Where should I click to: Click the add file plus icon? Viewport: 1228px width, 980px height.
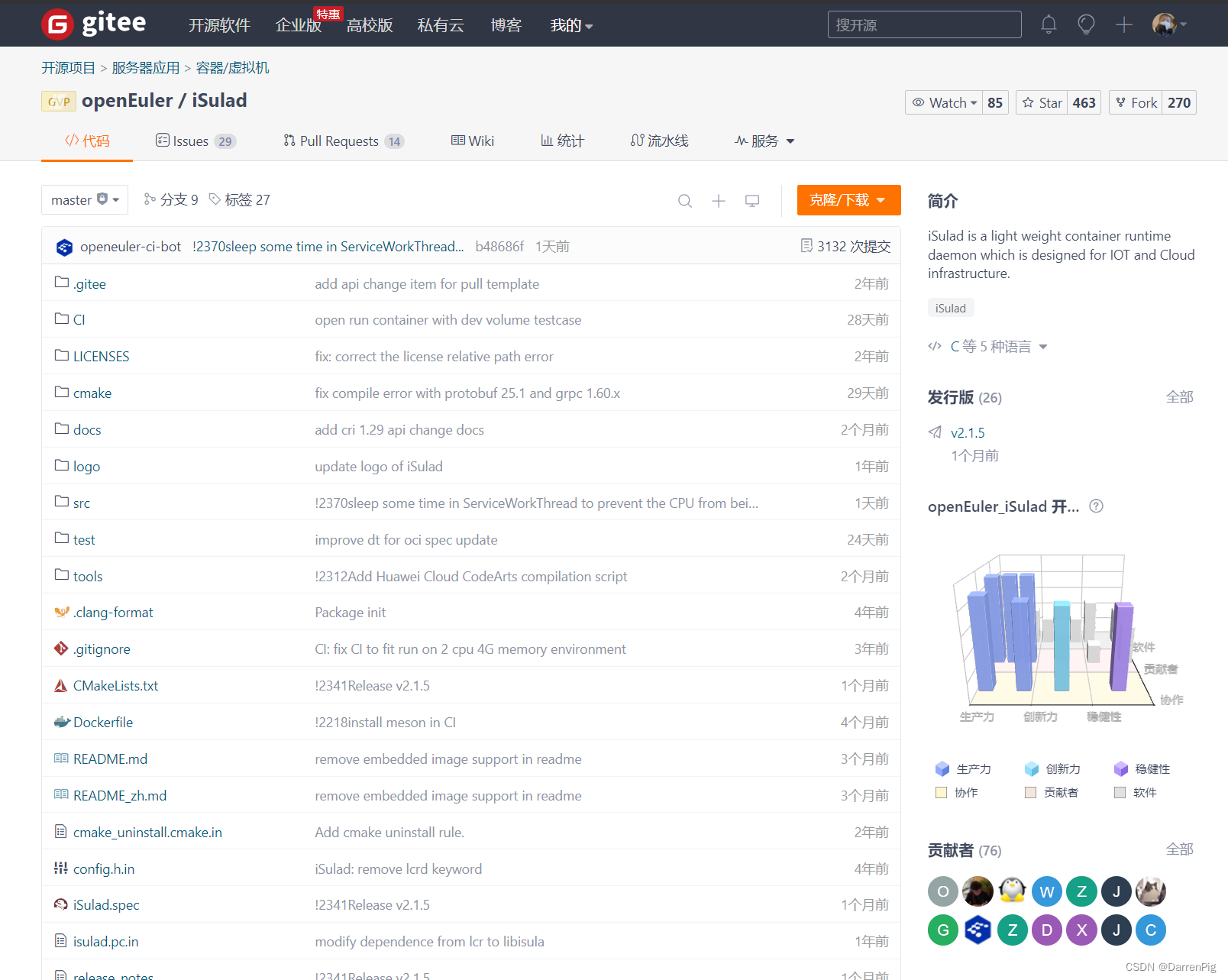tap(719, 201)
